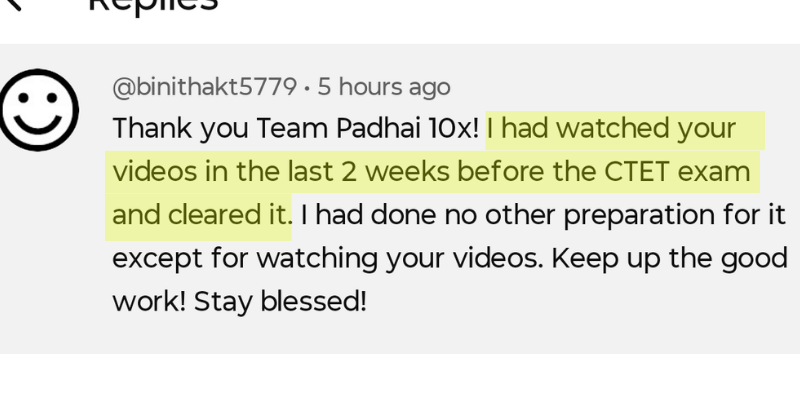Click the "Keep up the good" phrase
The width and height of the screenshot is (800, 400).
click(670, 257)
